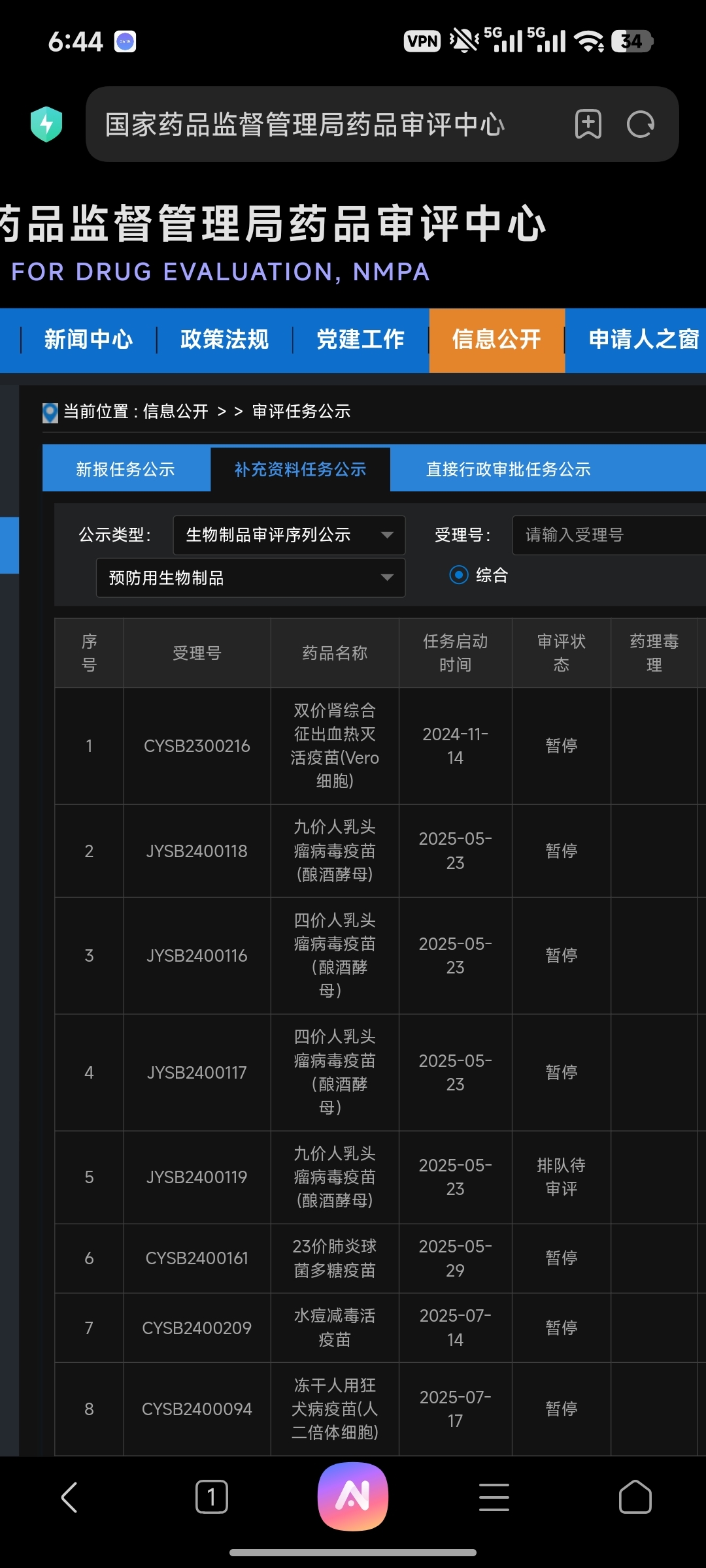Click drug name 水痘减毒活疫苗

335,1328
